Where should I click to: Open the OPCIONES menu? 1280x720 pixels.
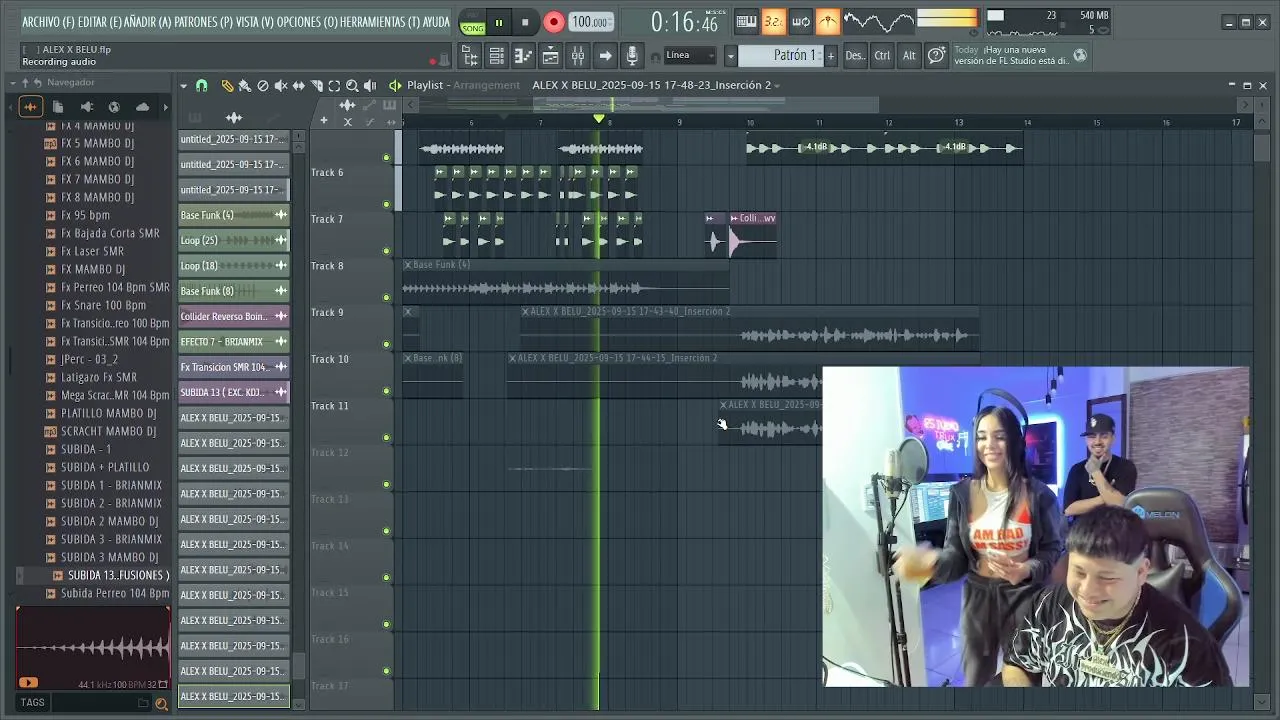tap(307, 22)
